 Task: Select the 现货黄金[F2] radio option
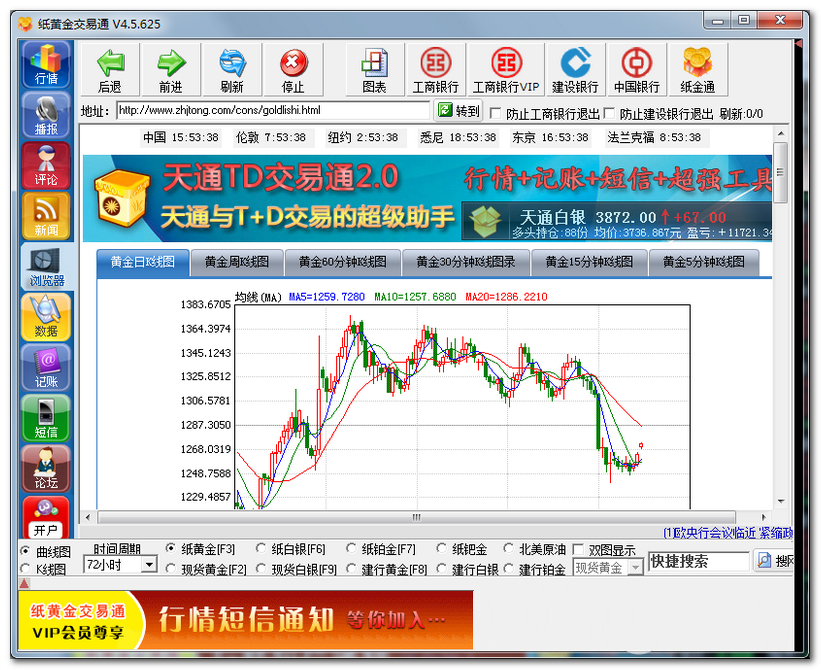[x=171, y=568]
